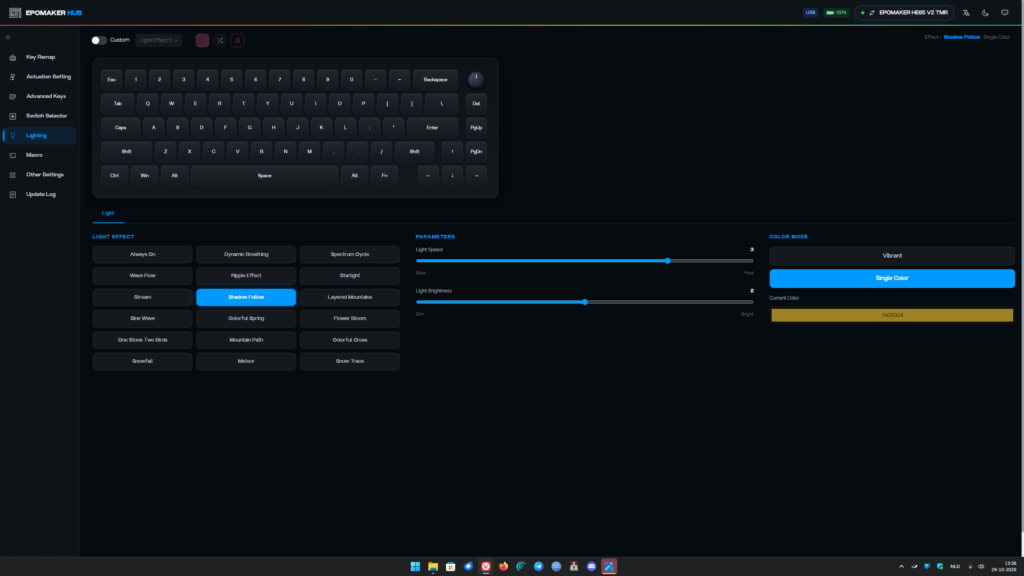The height and width of the screenshot is (576, 1024).
Task: Collapse the left sidebar with the double-chevron
Action: click(8, 37)
